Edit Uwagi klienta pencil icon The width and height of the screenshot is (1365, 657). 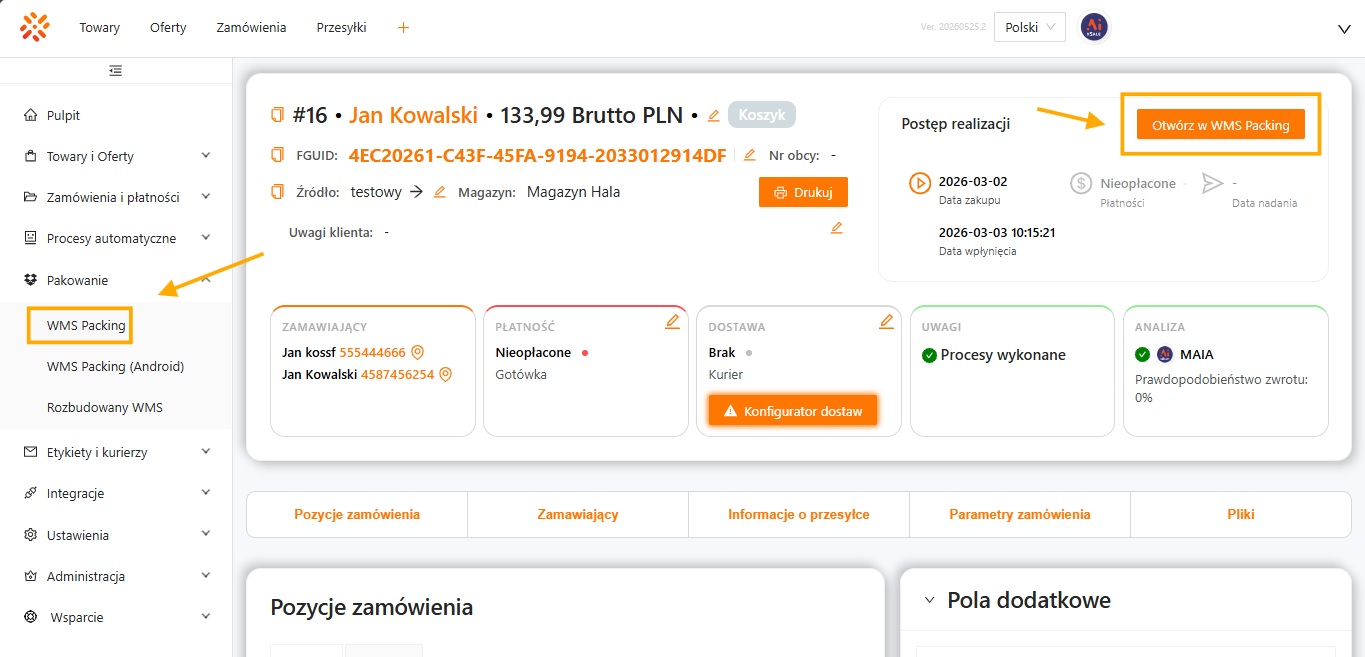pos(837,228)
